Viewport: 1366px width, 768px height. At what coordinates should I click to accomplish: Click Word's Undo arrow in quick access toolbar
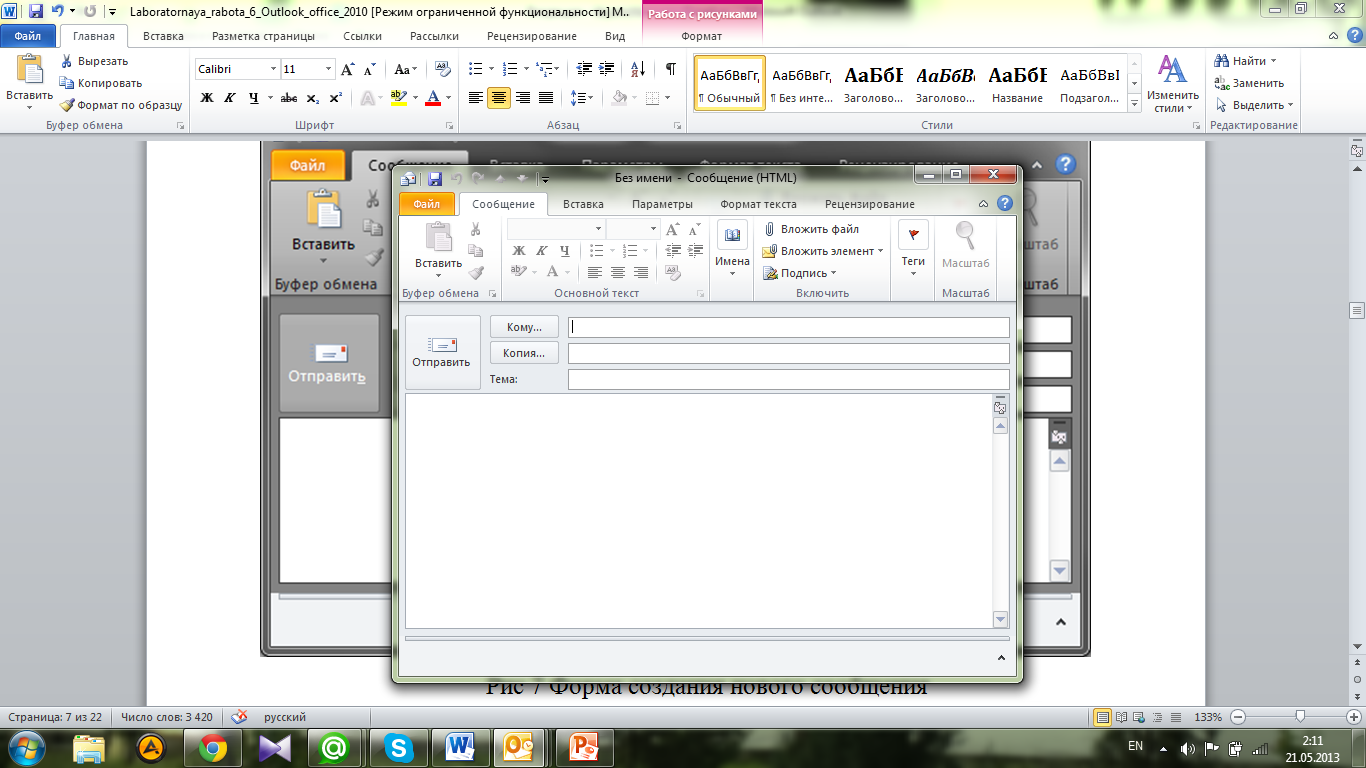pyautogui.click(x=58, y=12)
